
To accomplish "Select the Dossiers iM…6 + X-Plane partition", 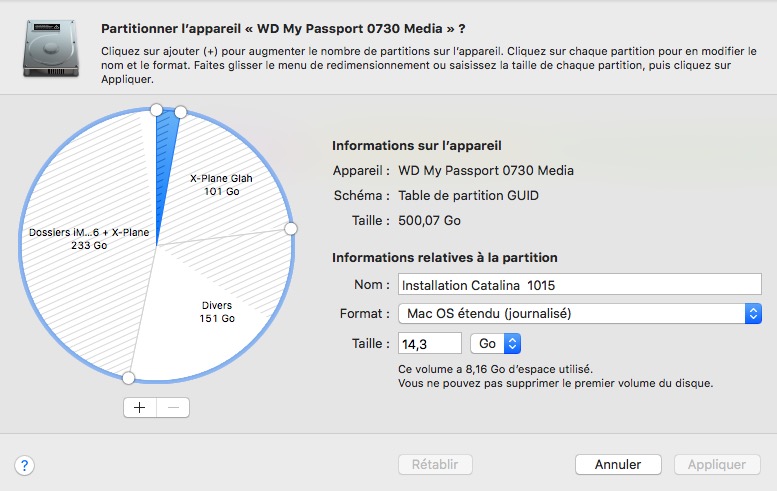I will click(85, 240).
